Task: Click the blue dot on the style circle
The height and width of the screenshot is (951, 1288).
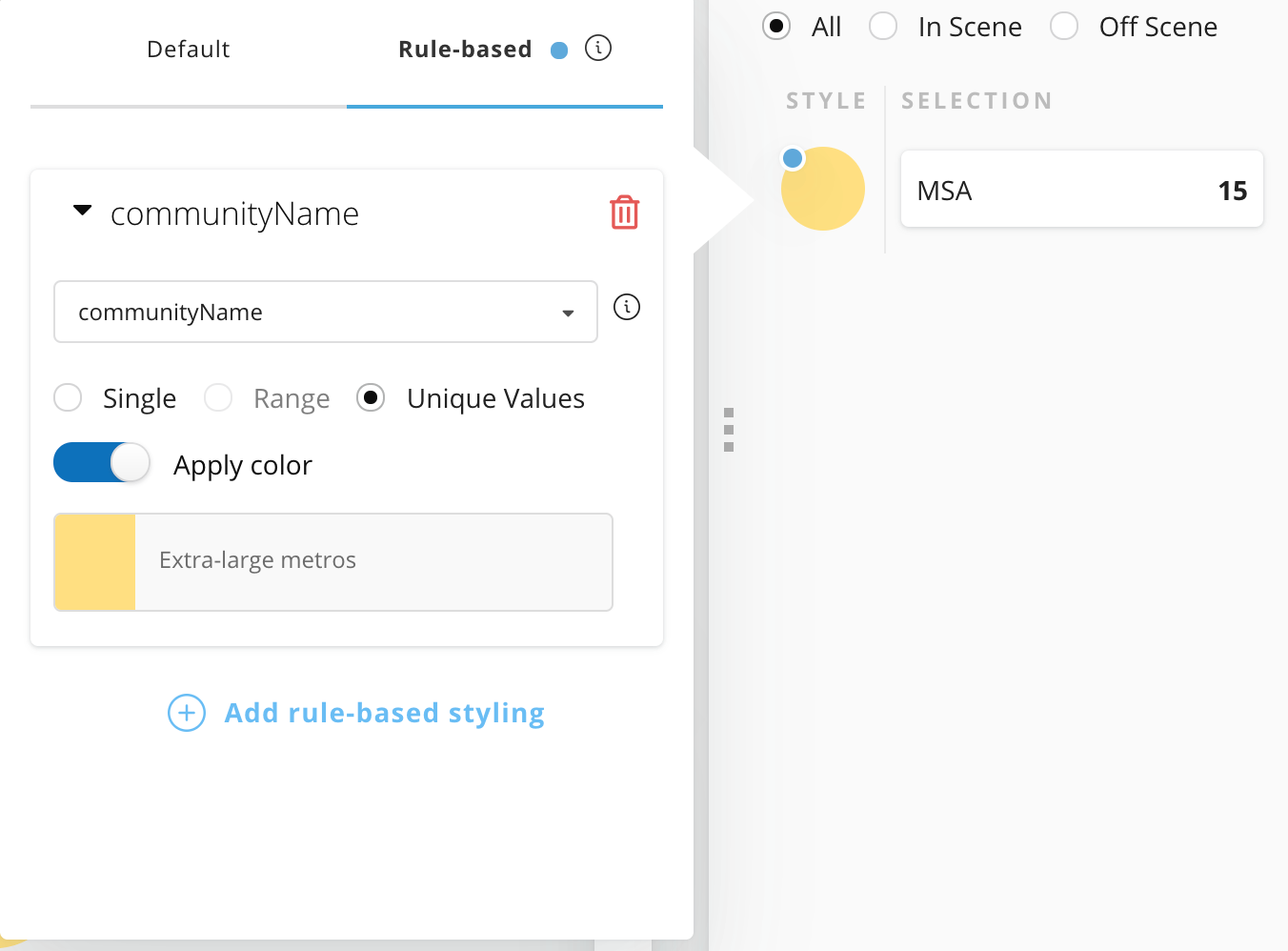Action: [x=793, y=158]
